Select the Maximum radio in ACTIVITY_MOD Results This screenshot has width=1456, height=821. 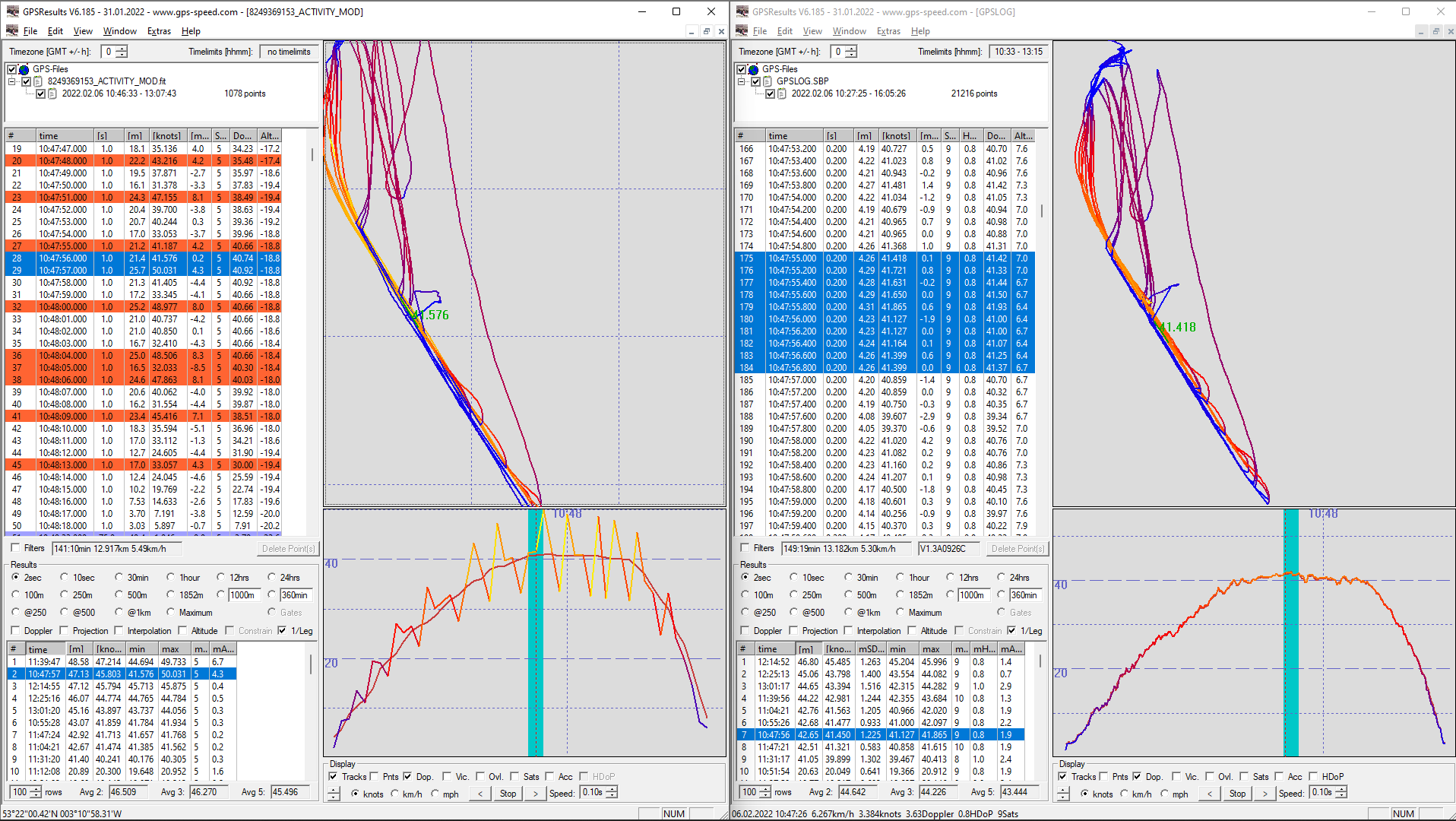170,613
